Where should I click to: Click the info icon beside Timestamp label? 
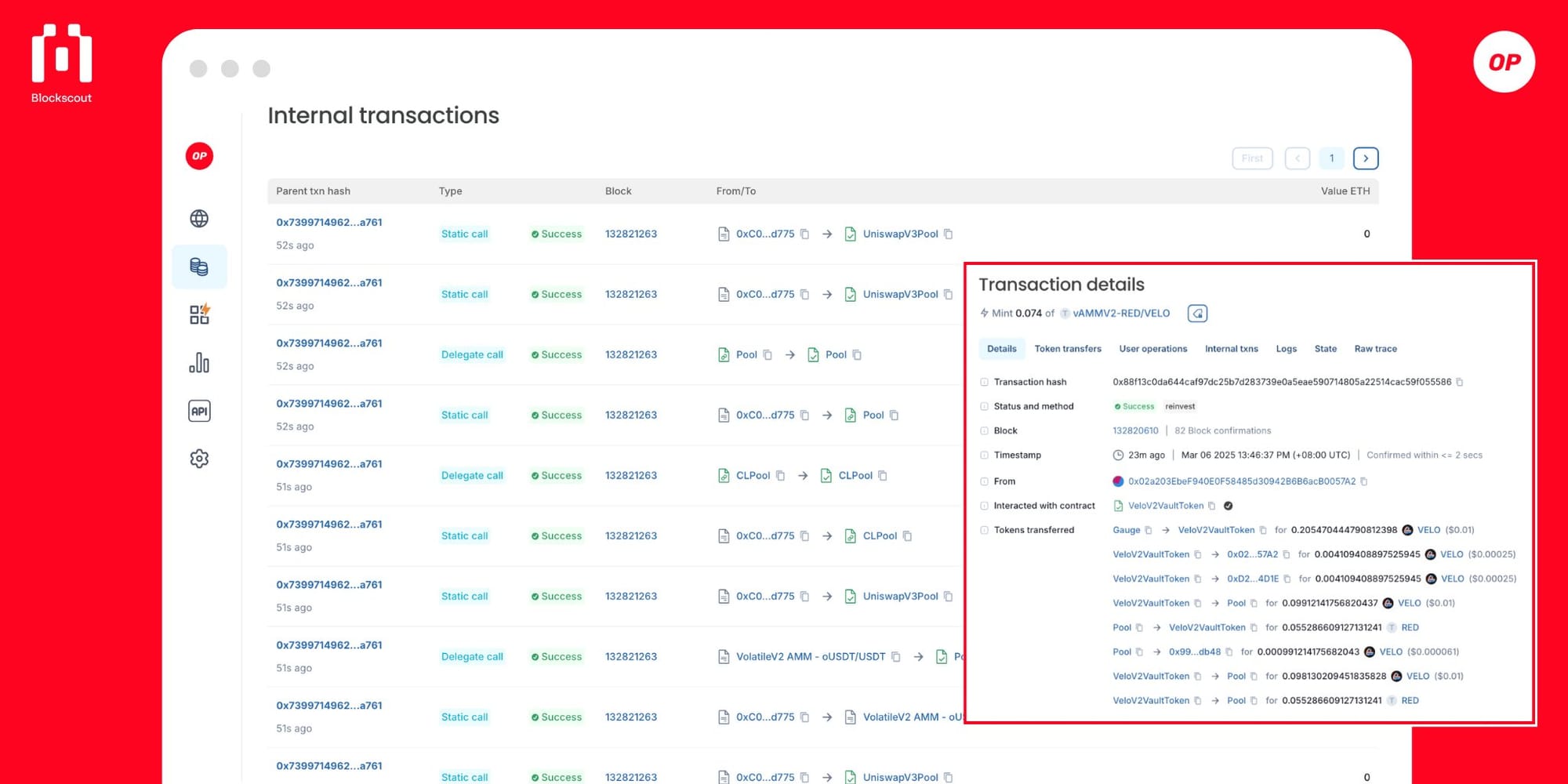(x=984, y=455)
